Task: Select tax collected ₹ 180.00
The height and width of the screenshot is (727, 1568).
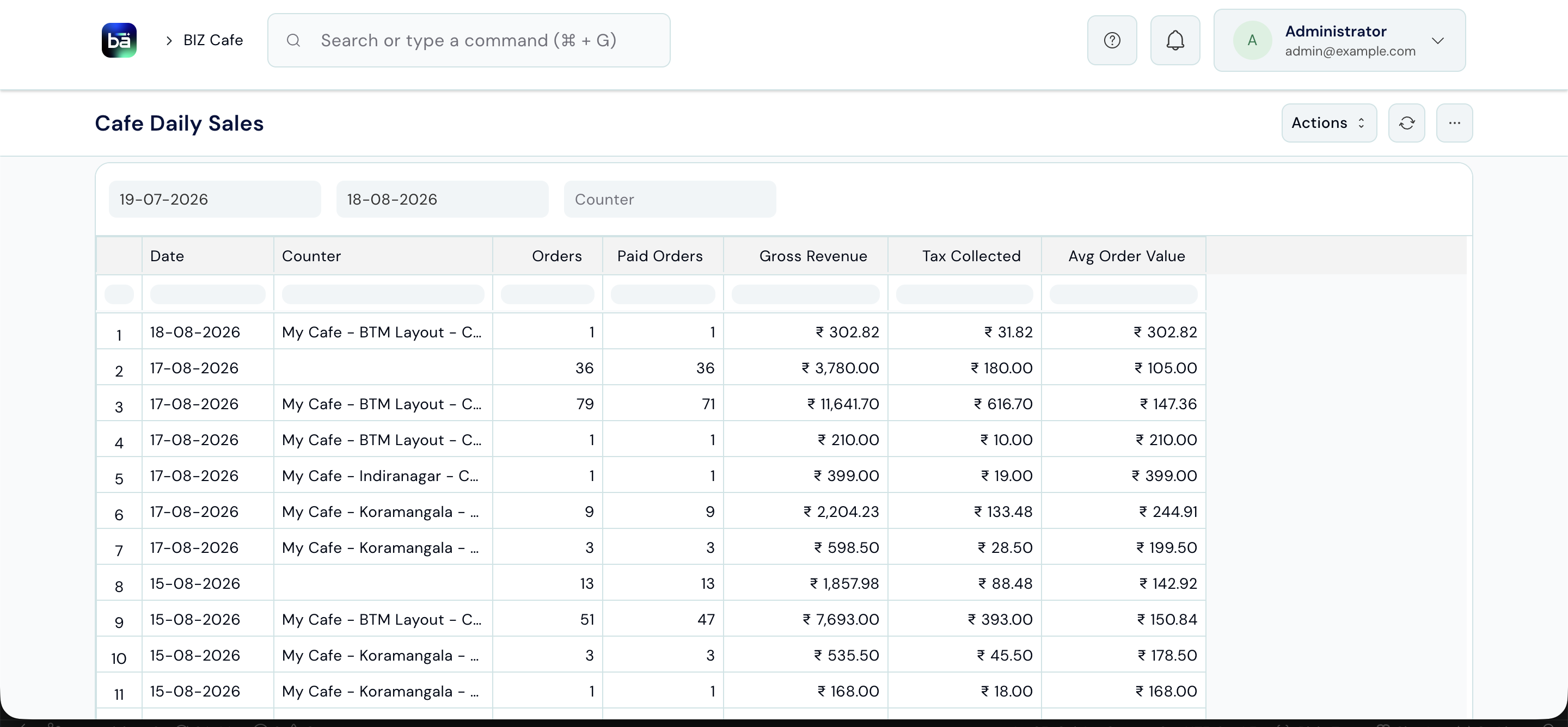Action: click(964, 368)
